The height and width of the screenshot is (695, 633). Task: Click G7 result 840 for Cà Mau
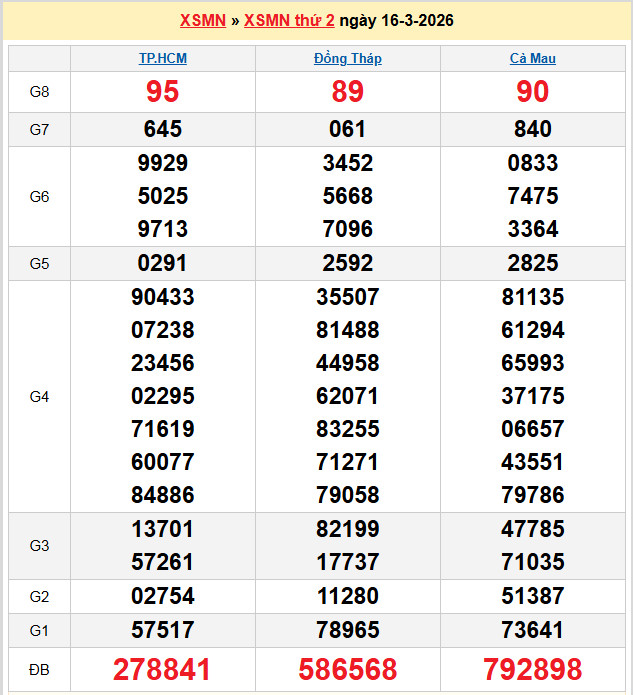532,129
